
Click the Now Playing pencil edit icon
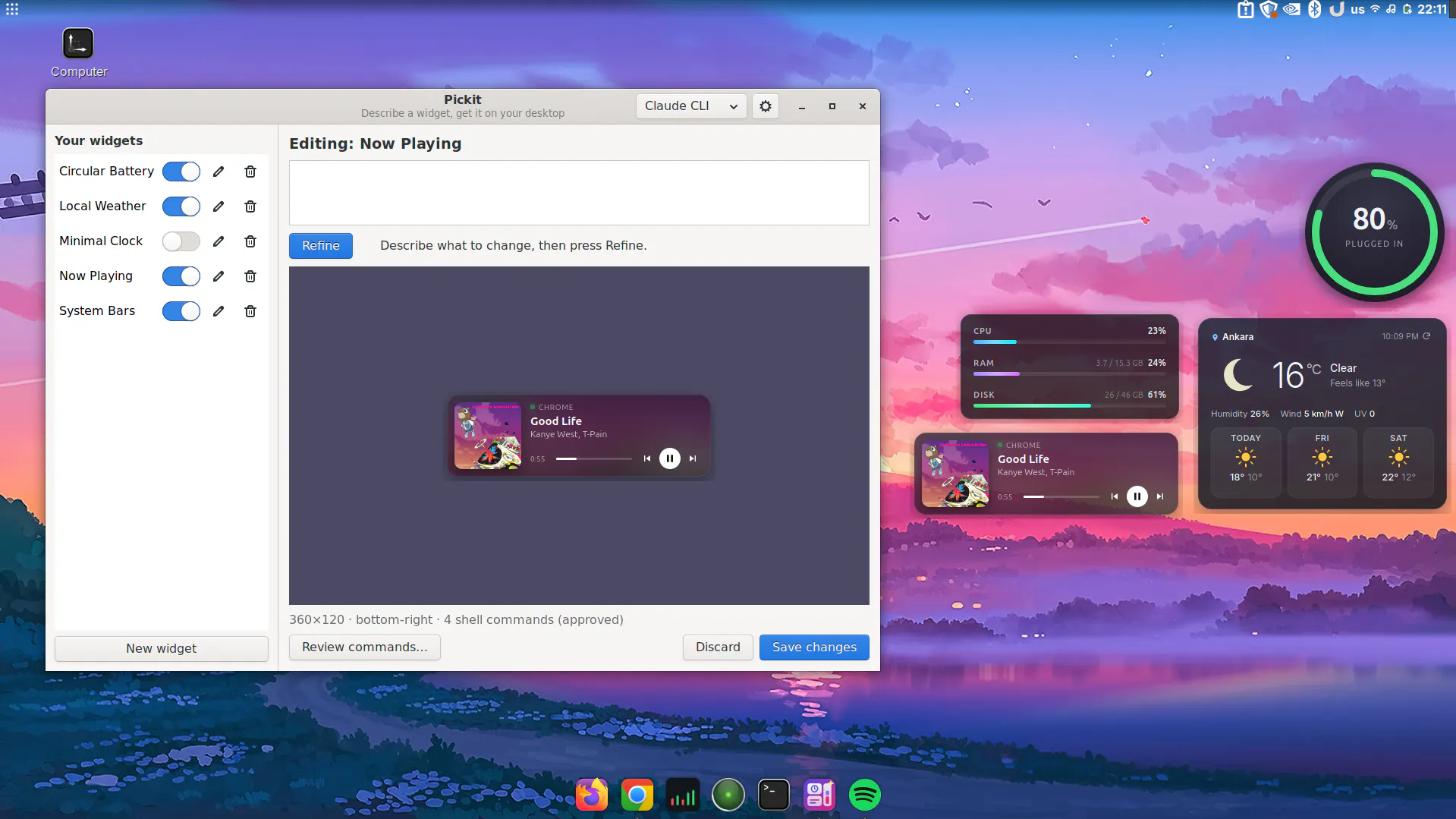tap(219, 276)
